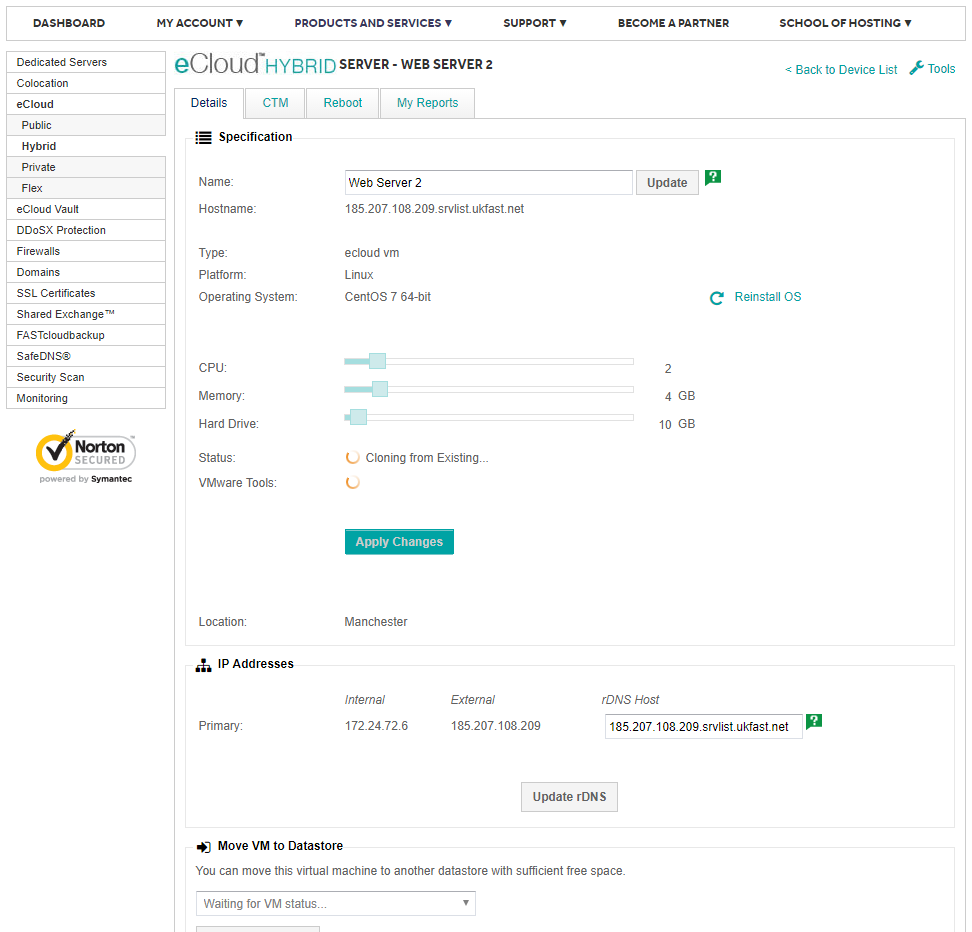Click the rDNS Host input field
This screenshot has width=972, height=932.
pyautogui.click(x=704, y=727)
